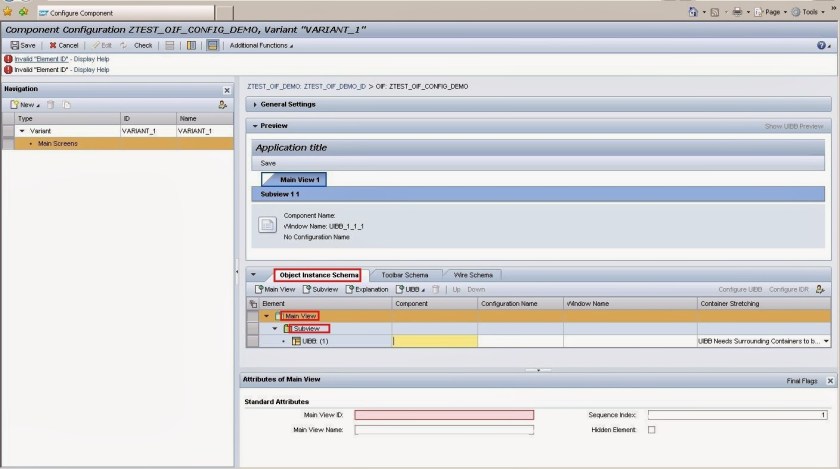Click the first Invalid "Element ID" link
Viewport: 840px width, 469px height.
40,59
